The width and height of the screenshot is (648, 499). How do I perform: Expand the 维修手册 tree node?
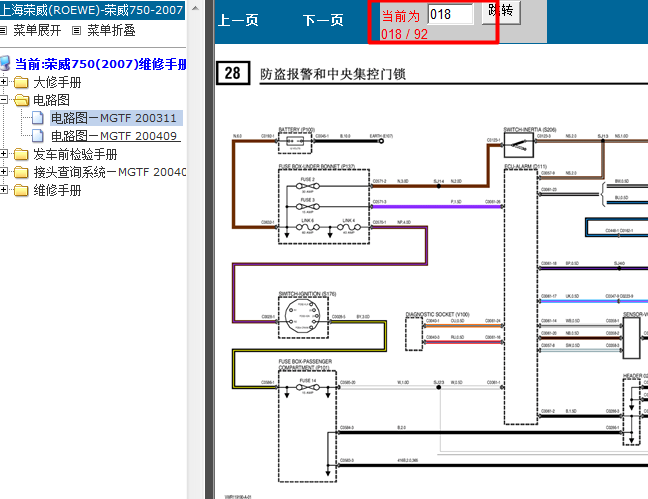[x=3, y=190]
